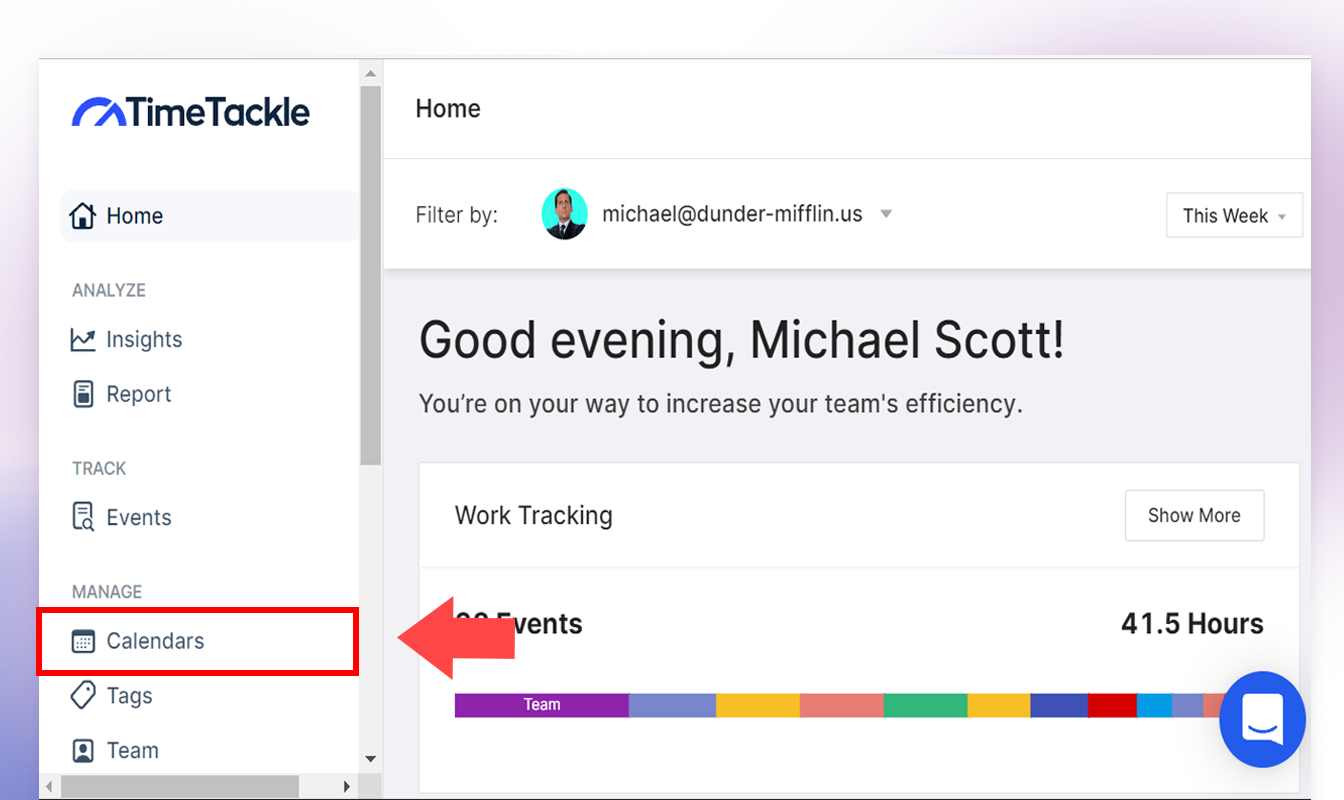Click the Events search-document icon

[83, 517]
